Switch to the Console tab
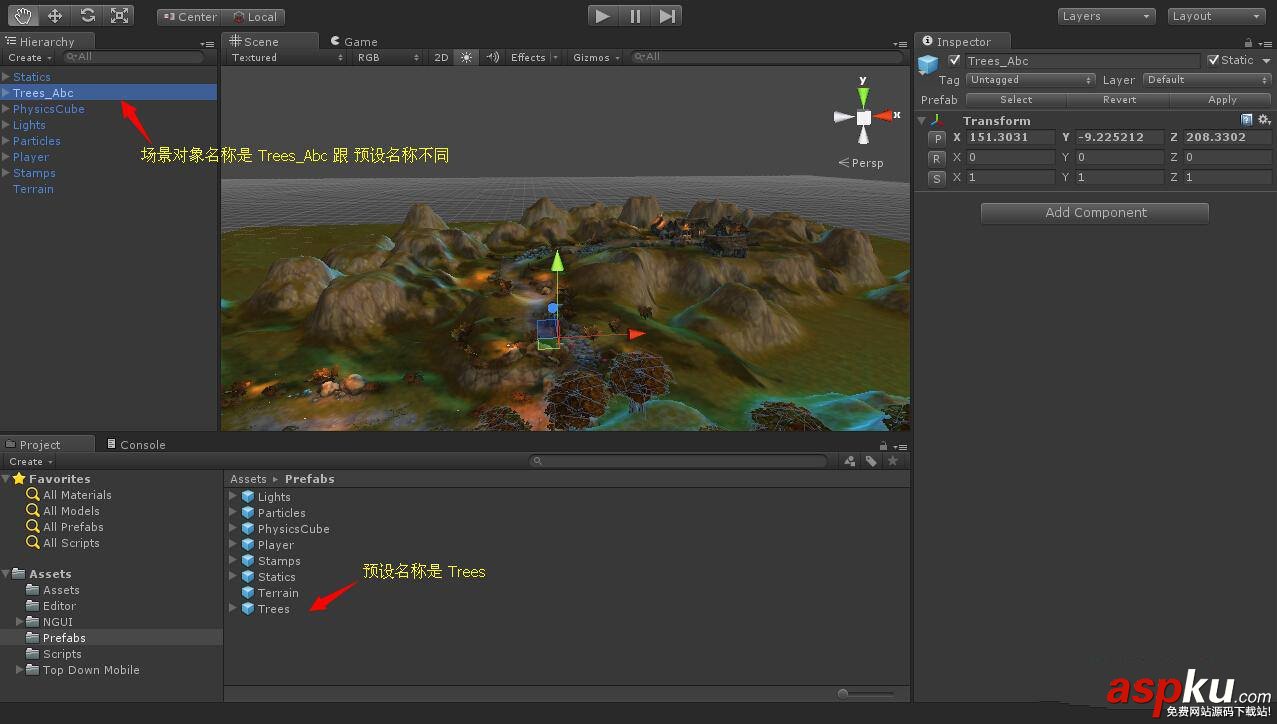Viewport: 1277px width, 724px height. pyautogui.click(x=136, y=445)
